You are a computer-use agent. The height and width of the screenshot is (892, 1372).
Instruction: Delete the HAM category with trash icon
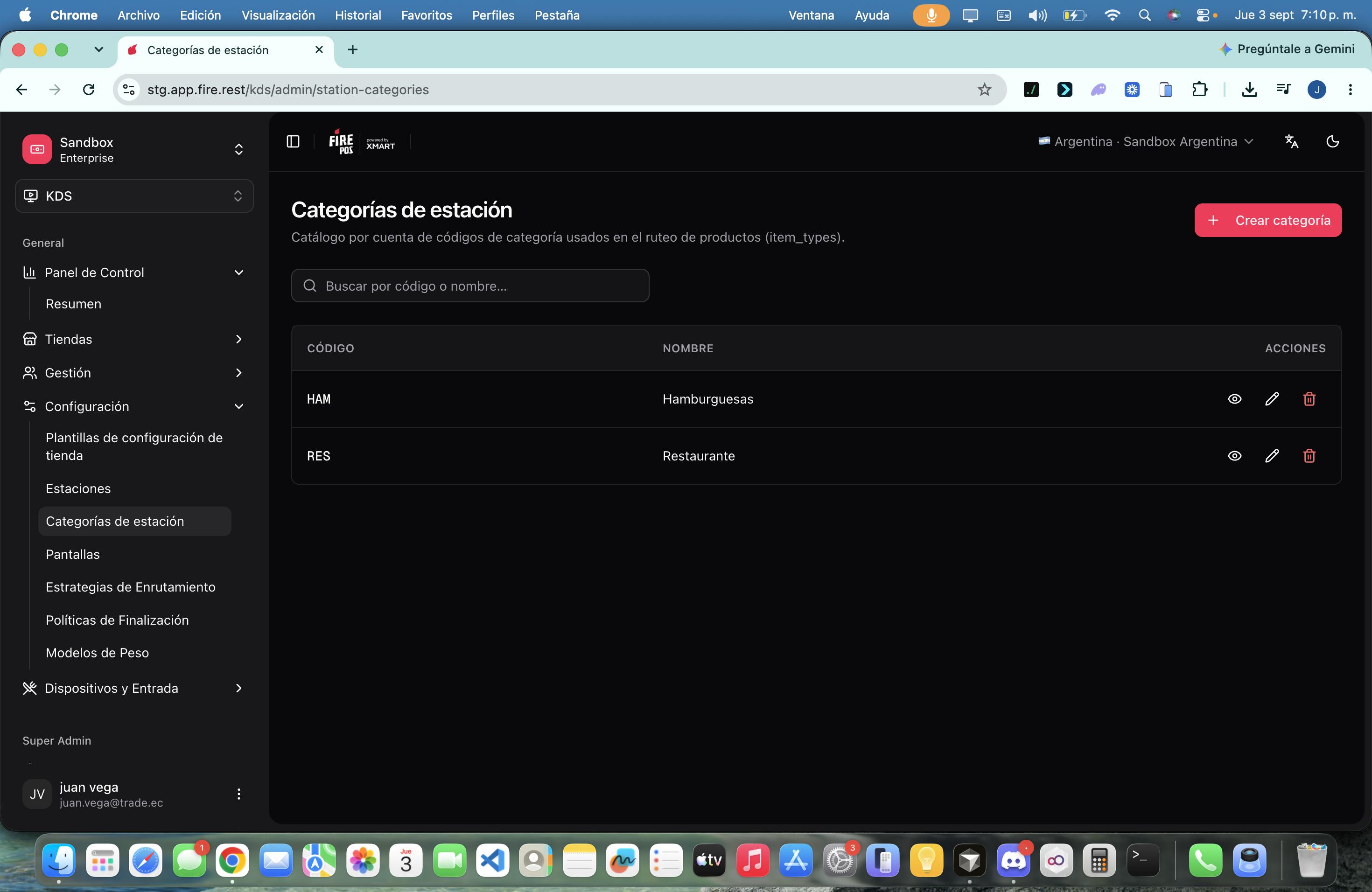pos(1309,399)
